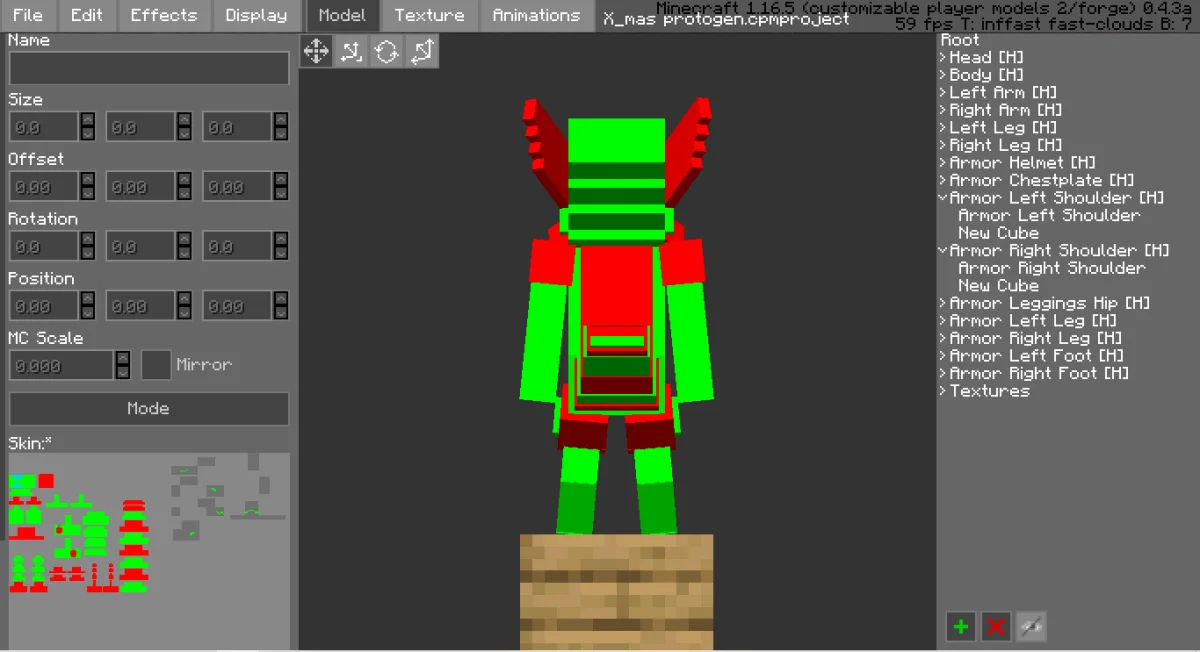
Task: Expand the Body [H] tree node arrow
Action: click(x=943, y=75)
